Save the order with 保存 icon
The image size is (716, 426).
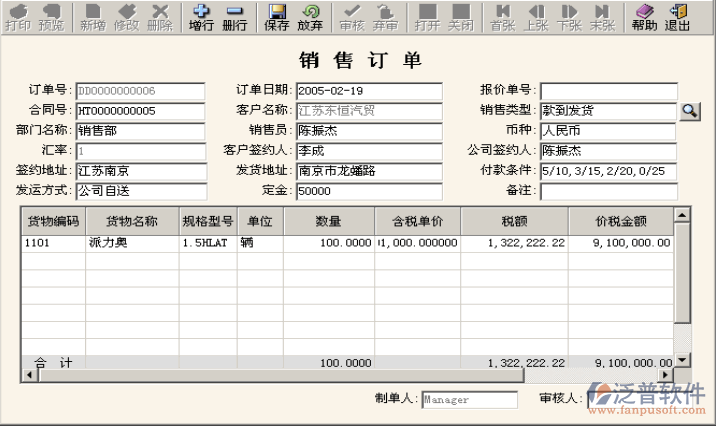[277, 17]
